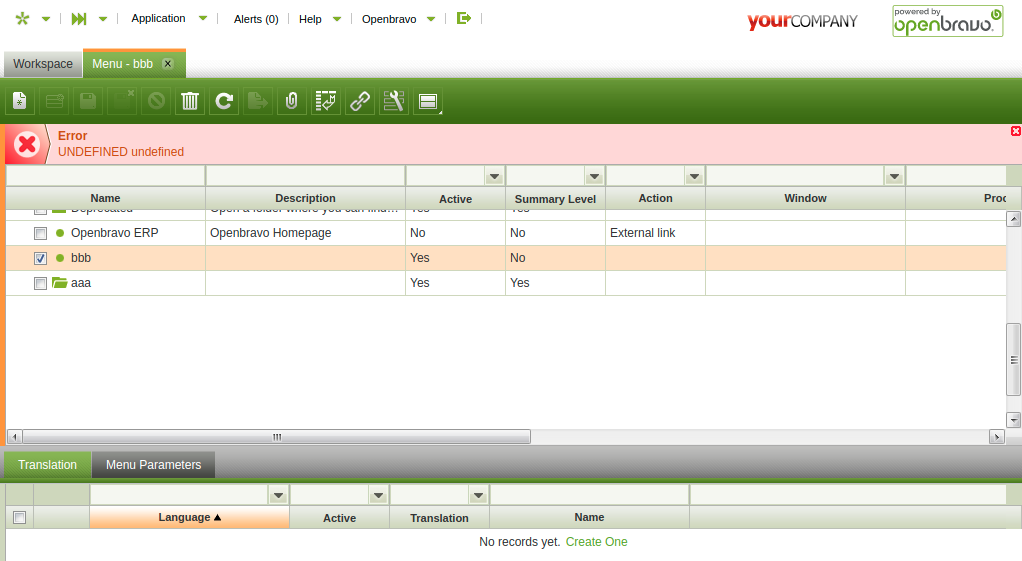
Task: Click the green fast-forward quick launch icon
Action: [x=79, y=19]
